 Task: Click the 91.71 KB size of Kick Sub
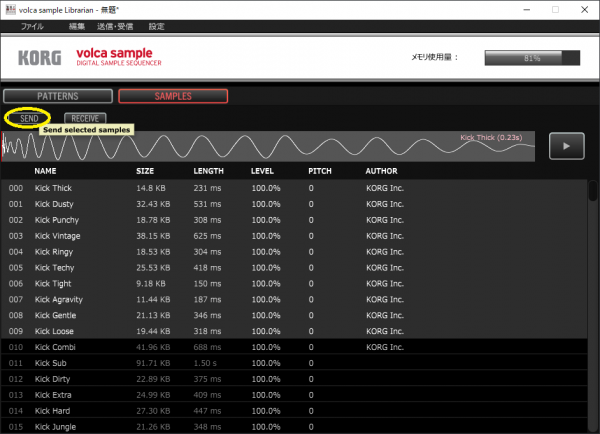[153, 363]
